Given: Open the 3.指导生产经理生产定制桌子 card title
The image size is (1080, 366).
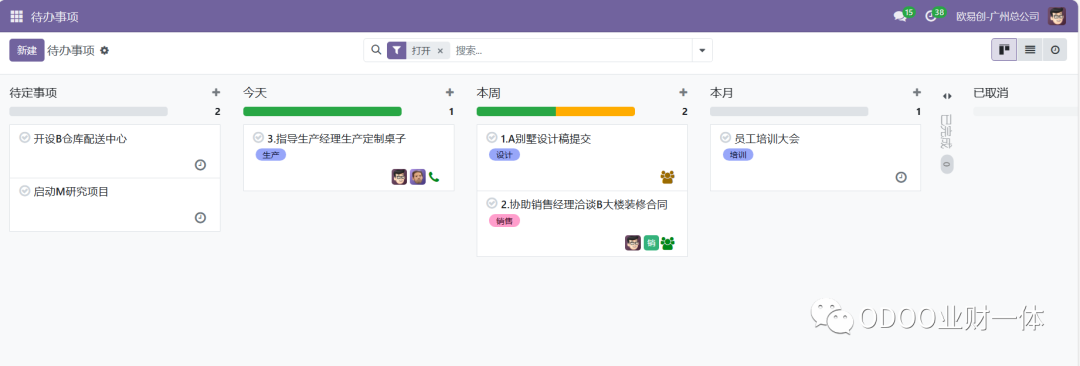Looking at the screenshot, I should click(x=337, y=139).
